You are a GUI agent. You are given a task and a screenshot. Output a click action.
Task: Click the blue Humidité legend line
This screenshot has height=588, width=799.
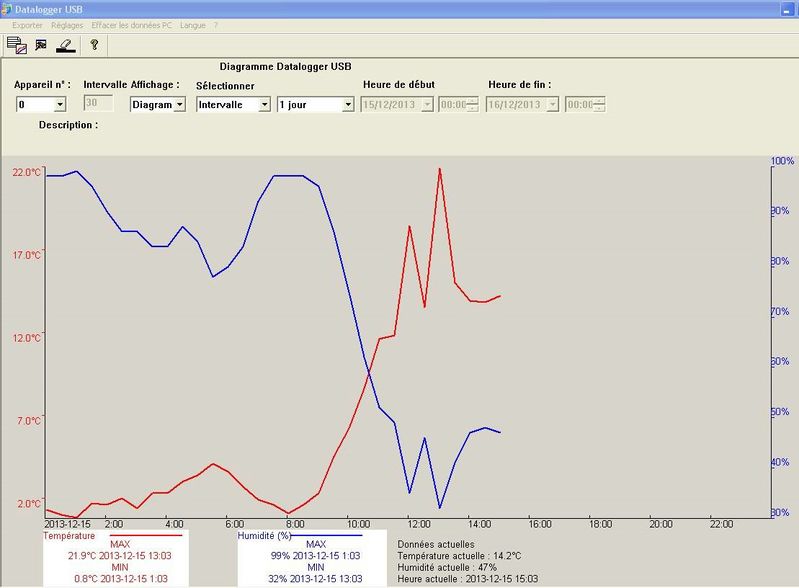click(326, 536)
